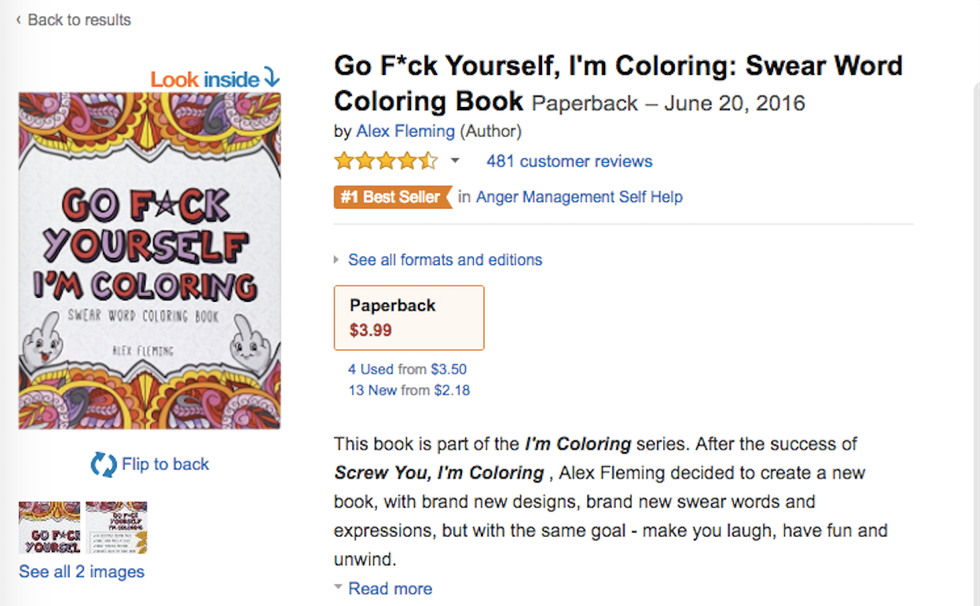The width and height of the screenshot is (980, 606).
Task: Click See all 2 images link
Action: point(82,572)
